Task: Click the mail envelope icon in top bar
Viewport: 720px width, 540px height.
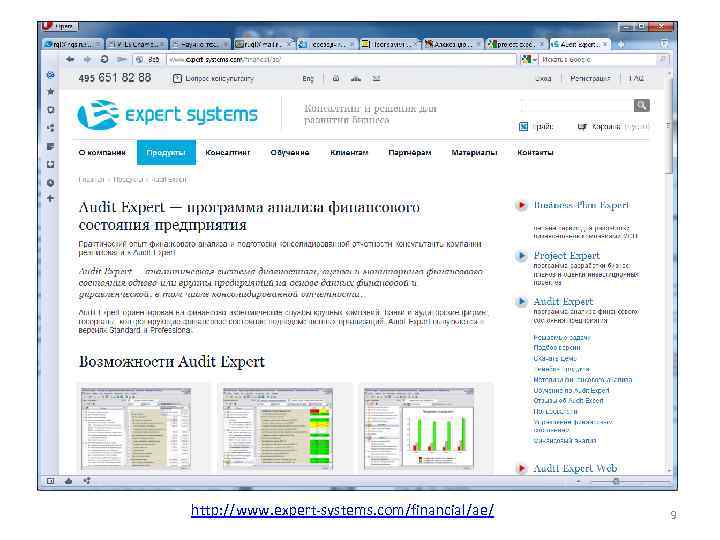Action: point(376,79)
